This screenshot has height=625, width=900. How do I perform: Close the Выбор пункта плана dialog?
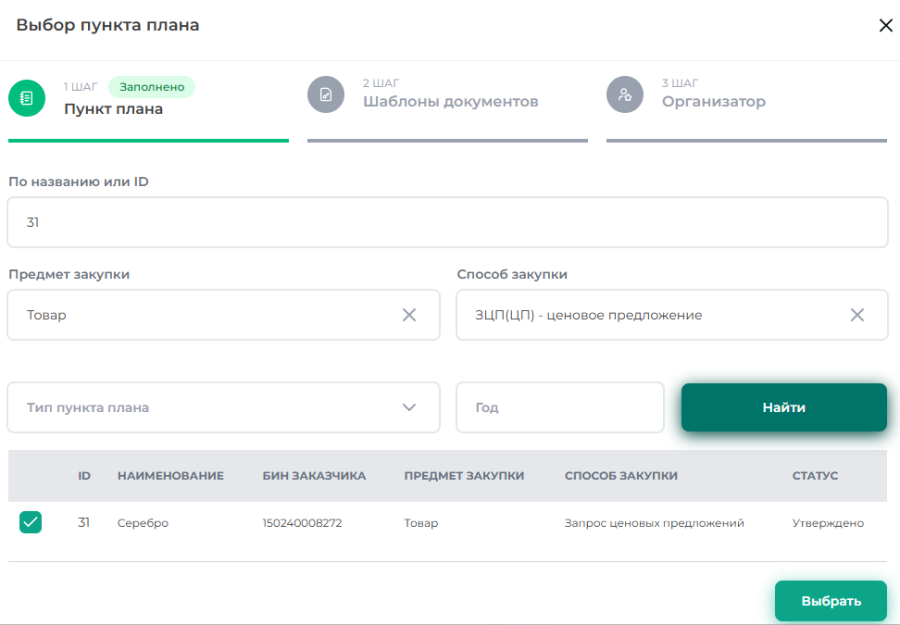coord(885,26)
